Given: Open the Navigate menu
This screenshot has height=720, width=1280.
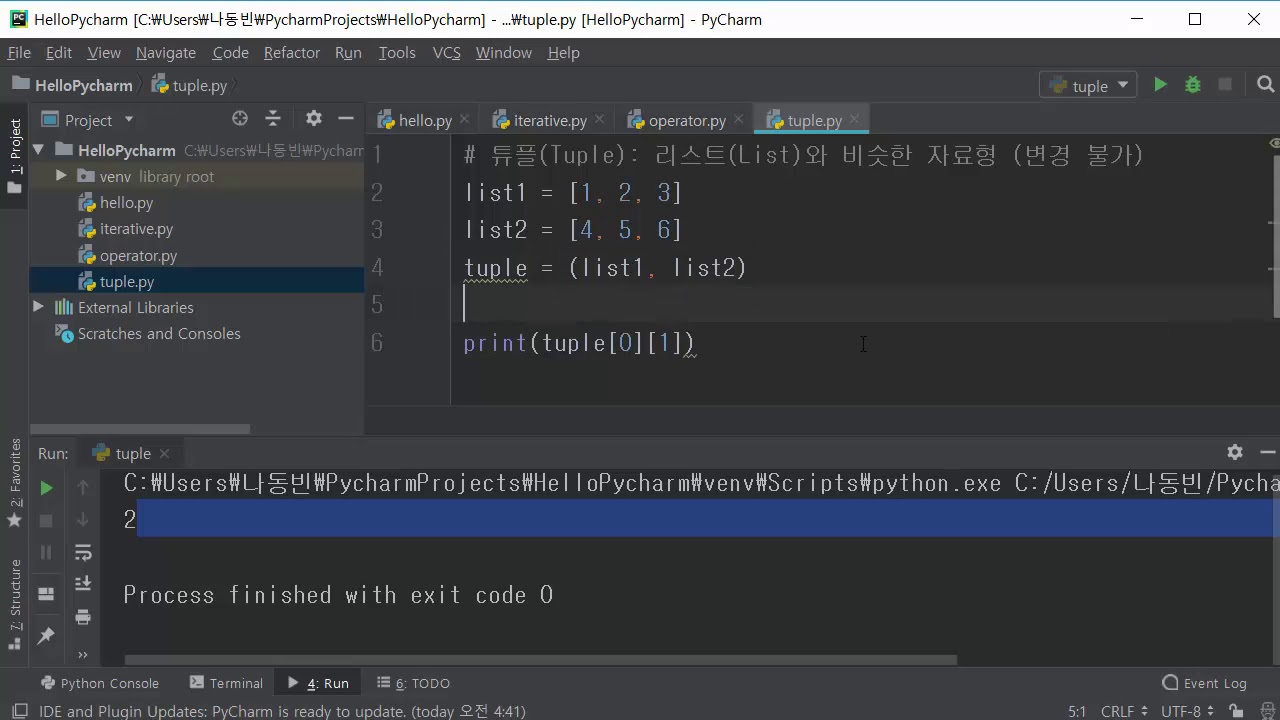Looking at the screenshot, I should pyautogui.click(x=166, y=52).
